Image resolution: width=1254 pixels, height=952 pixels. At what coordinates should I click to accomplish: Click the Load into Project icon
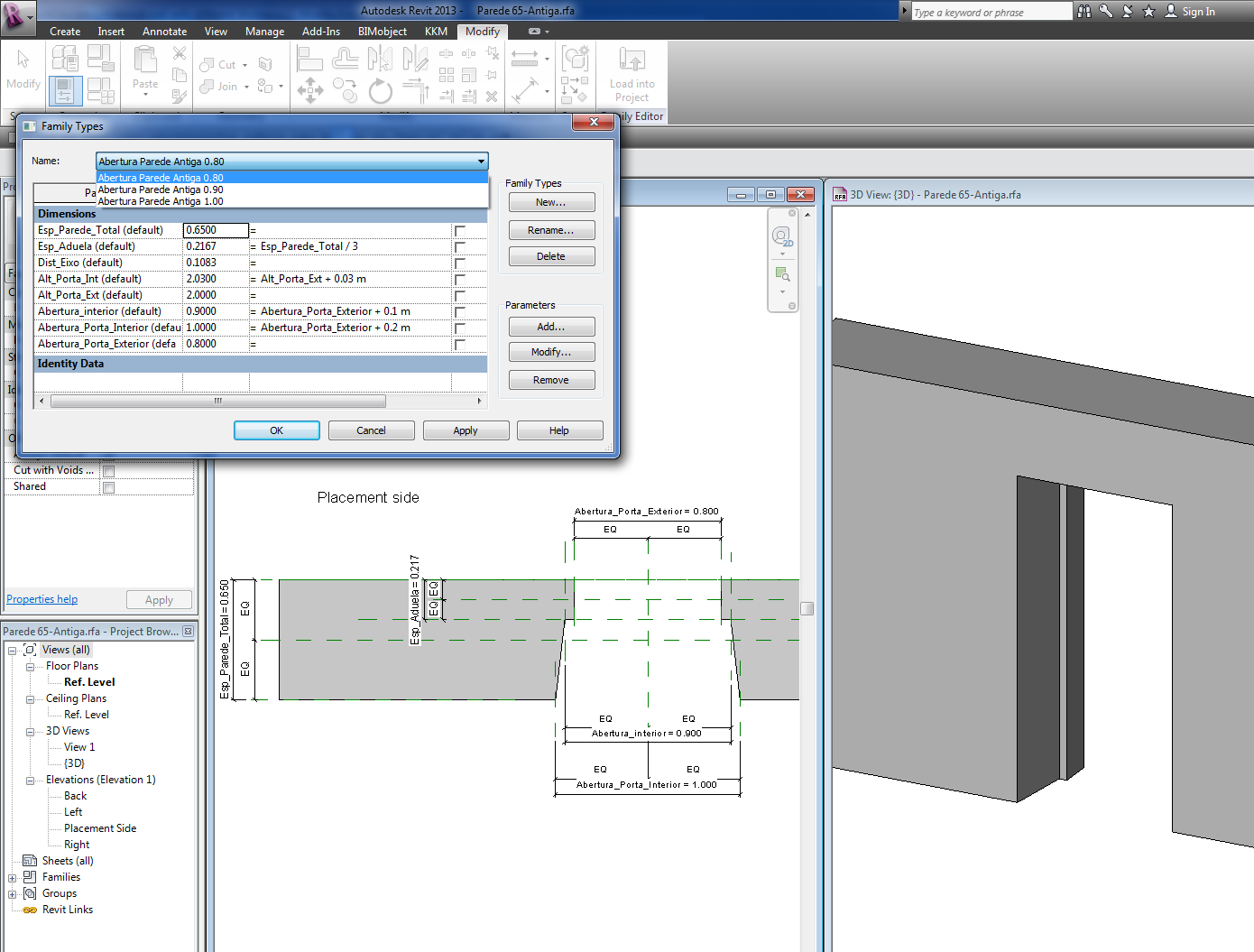coord(632,74)
